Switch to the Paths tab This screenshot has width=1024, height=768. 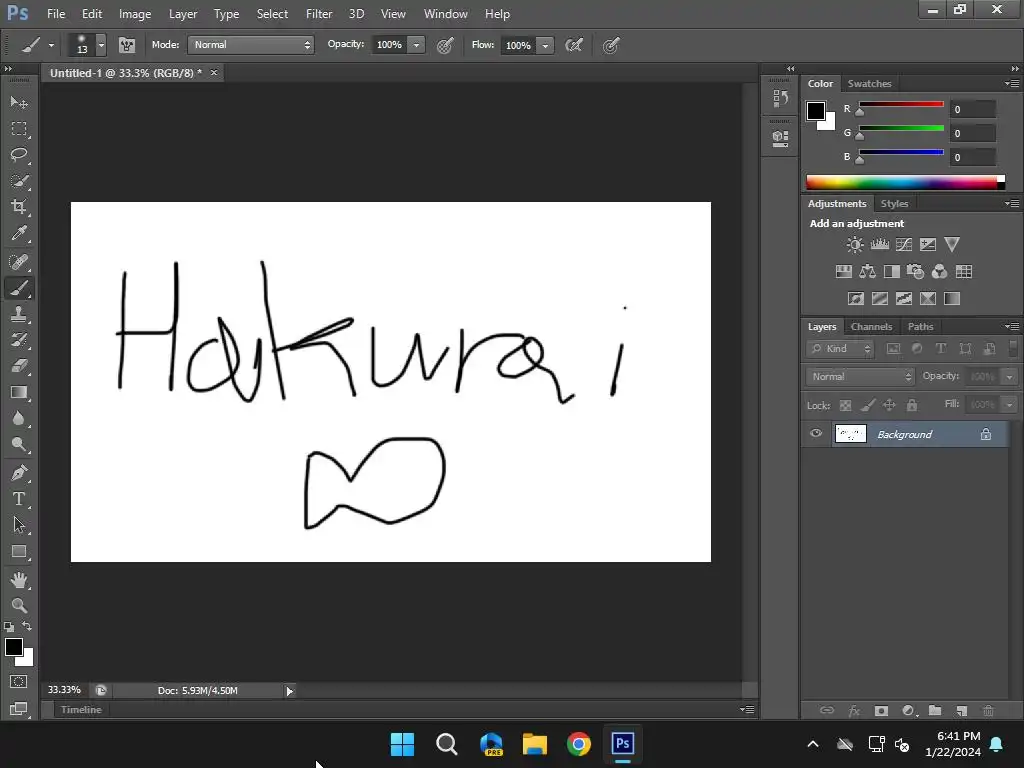pyautogui.click(x=920, y=327)
